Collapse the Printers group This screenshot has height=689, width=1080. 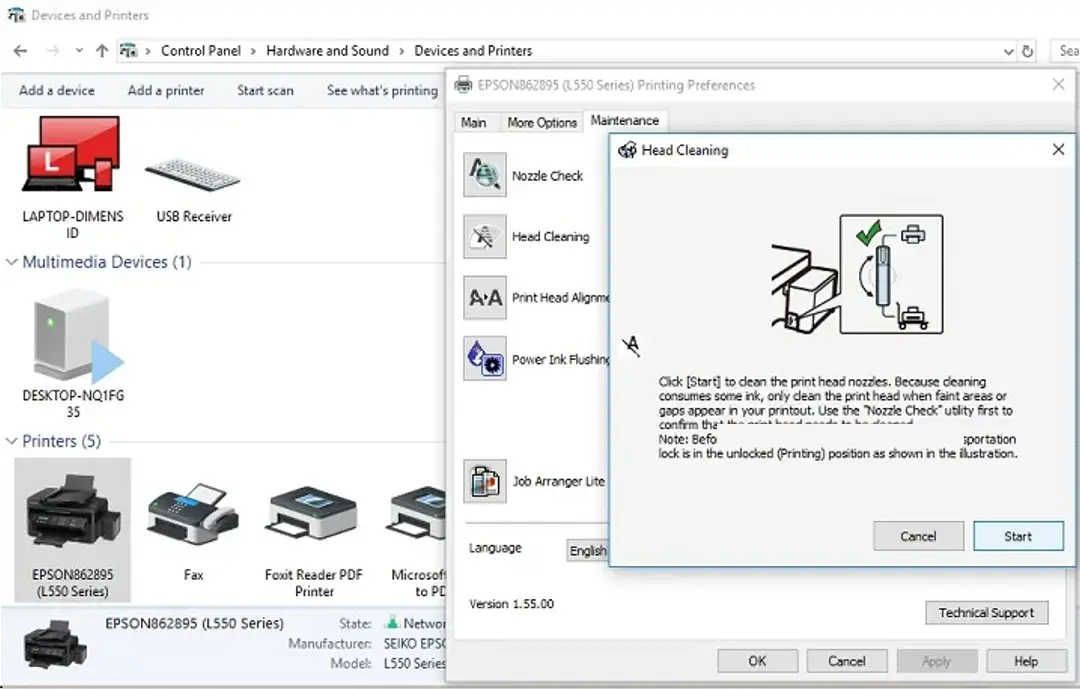coord(11,441)
